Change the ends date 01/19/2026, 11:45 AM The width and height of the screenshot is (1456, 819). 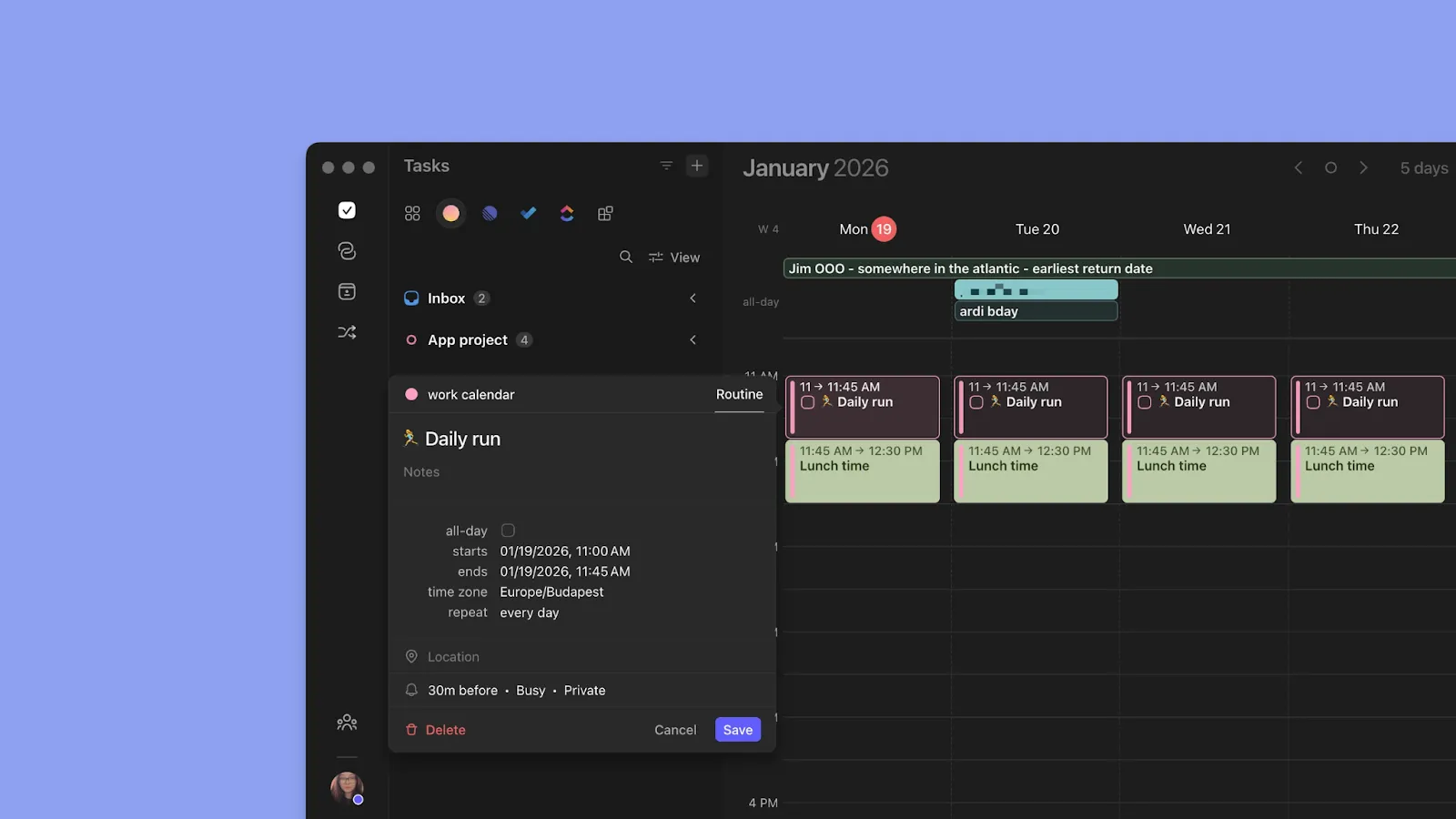pos(565,571)
